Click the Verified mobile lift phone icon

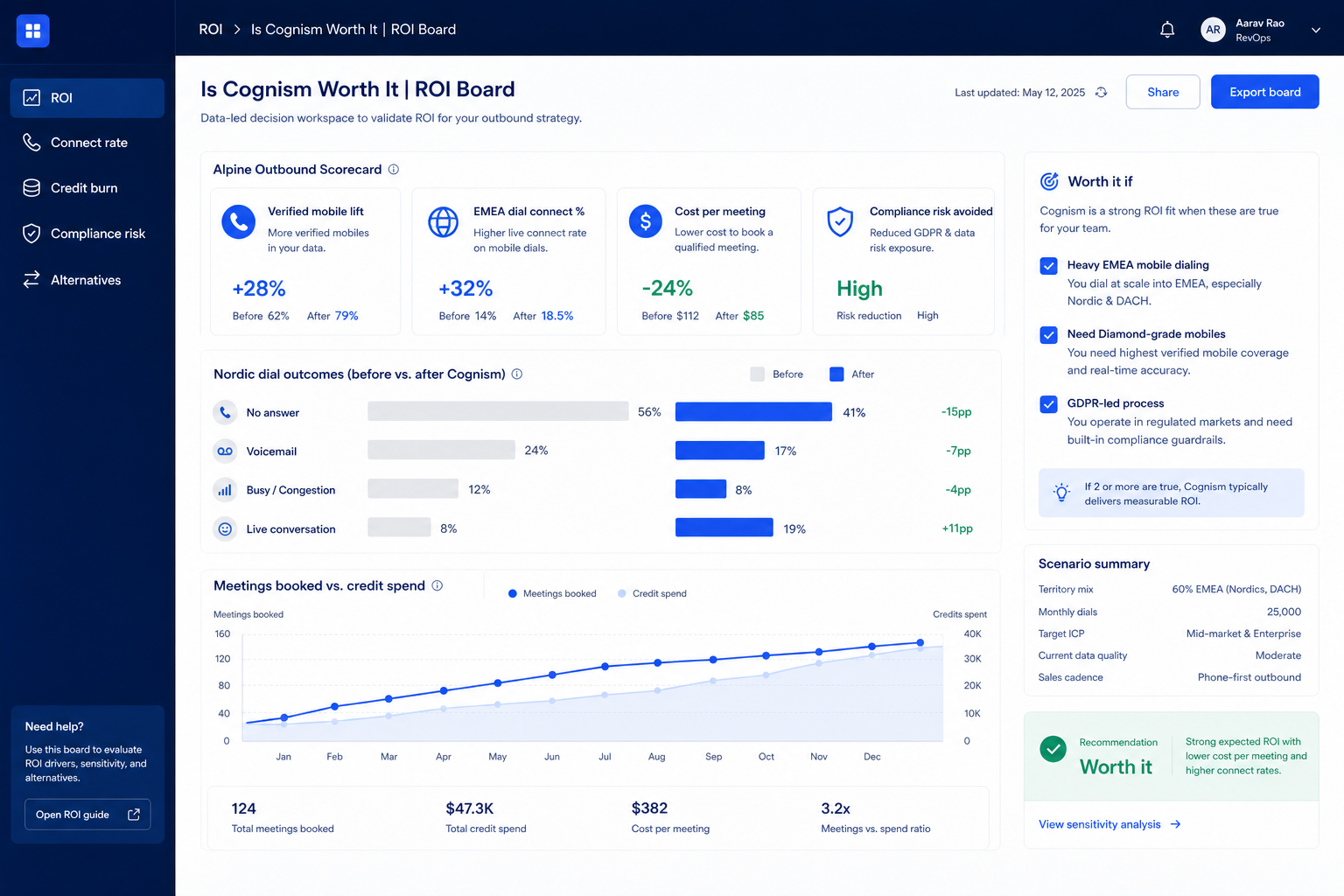click(238, 222)
